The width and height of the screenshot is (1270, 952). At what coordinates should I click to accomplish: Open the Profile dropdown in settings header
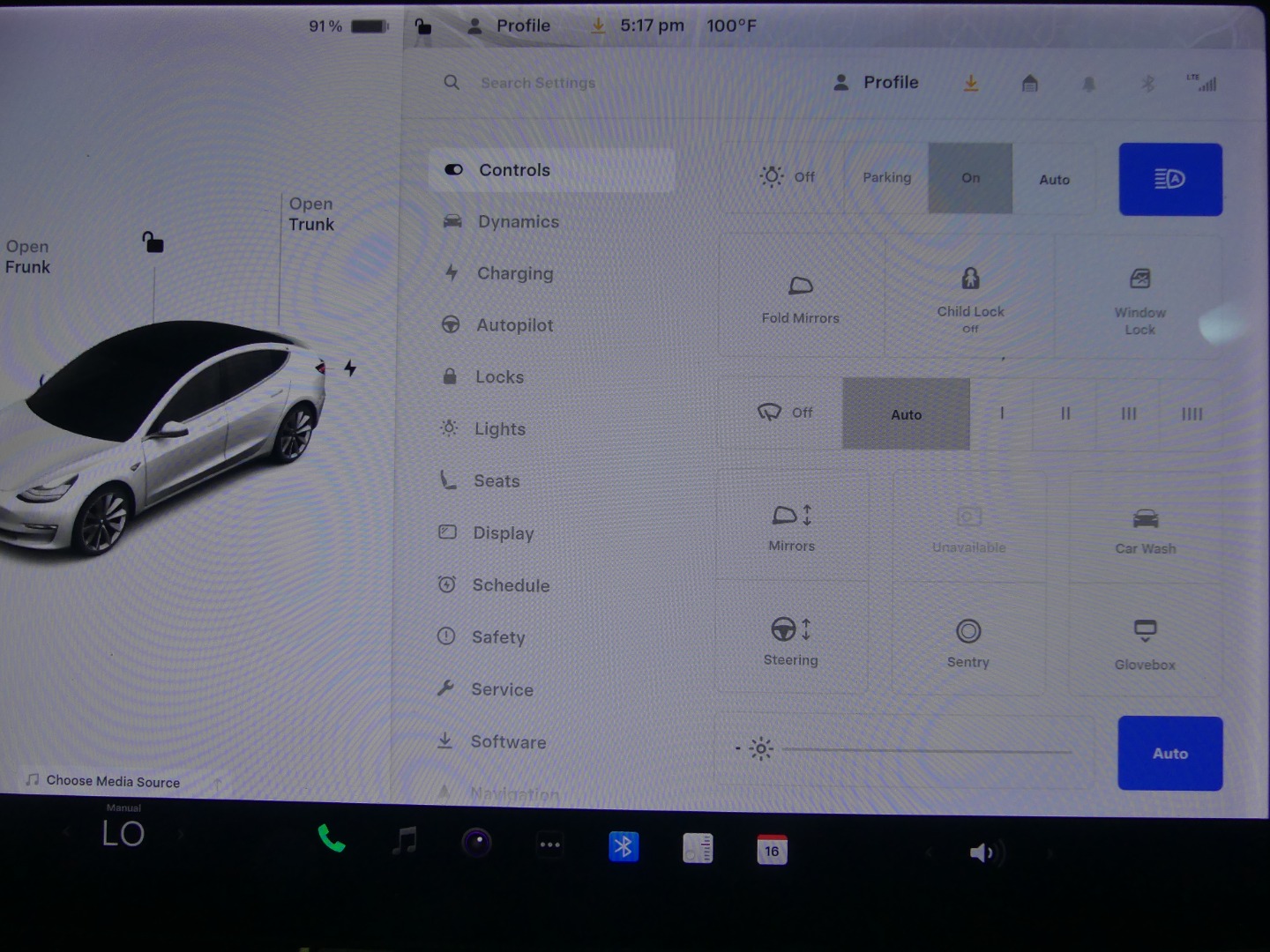[x=876, y=83]
